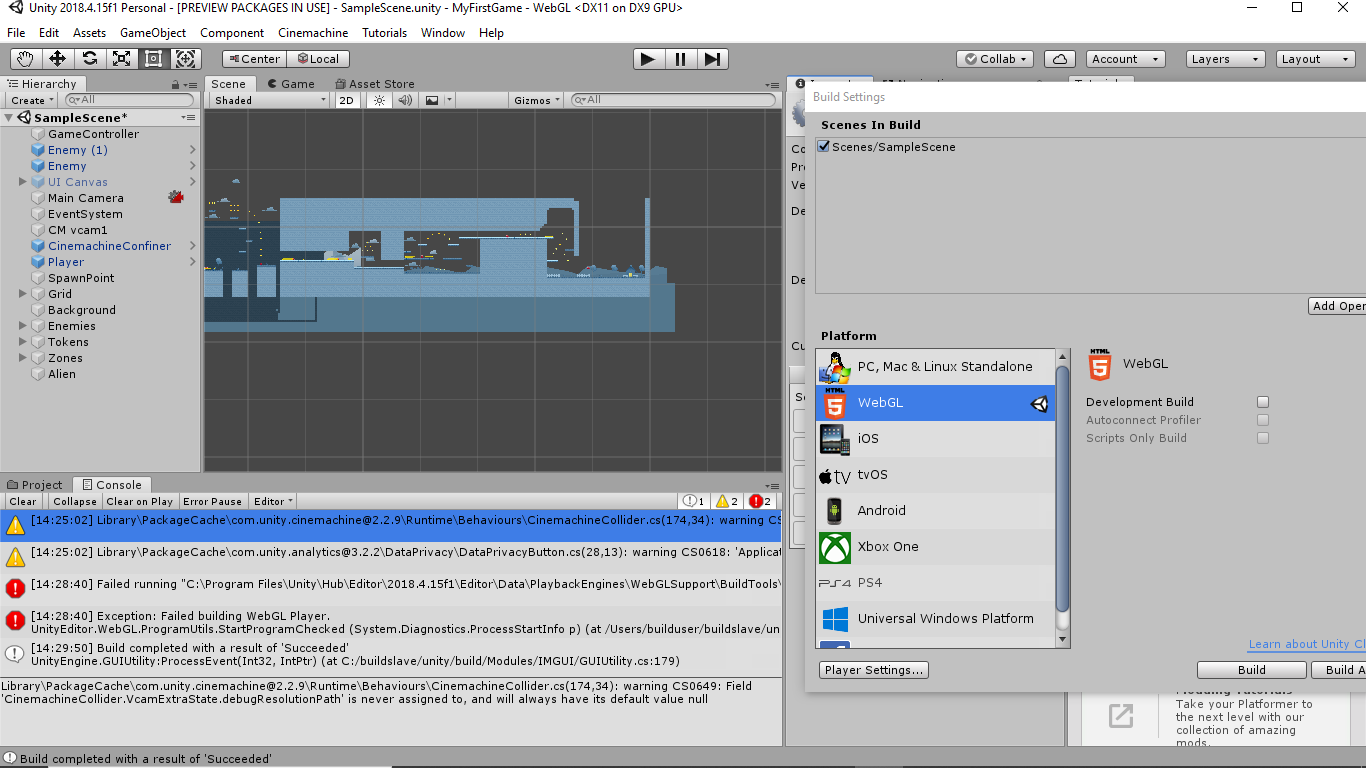Select the Android platform
Image resolution: width=1366 pixels, height=768 pixels.
coord(935,510)
